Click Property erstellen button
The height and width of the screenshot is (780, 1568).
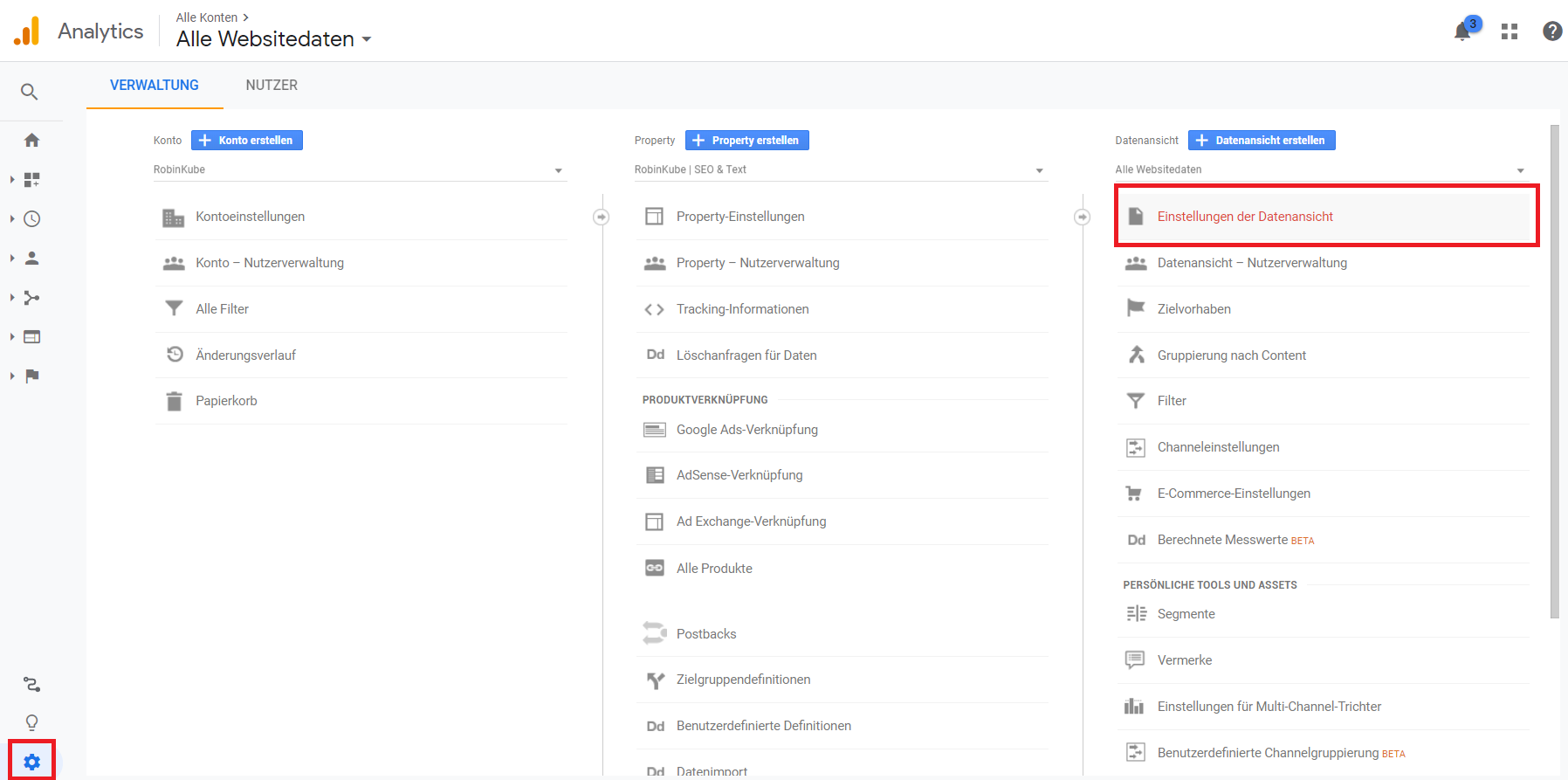[747, 141]
